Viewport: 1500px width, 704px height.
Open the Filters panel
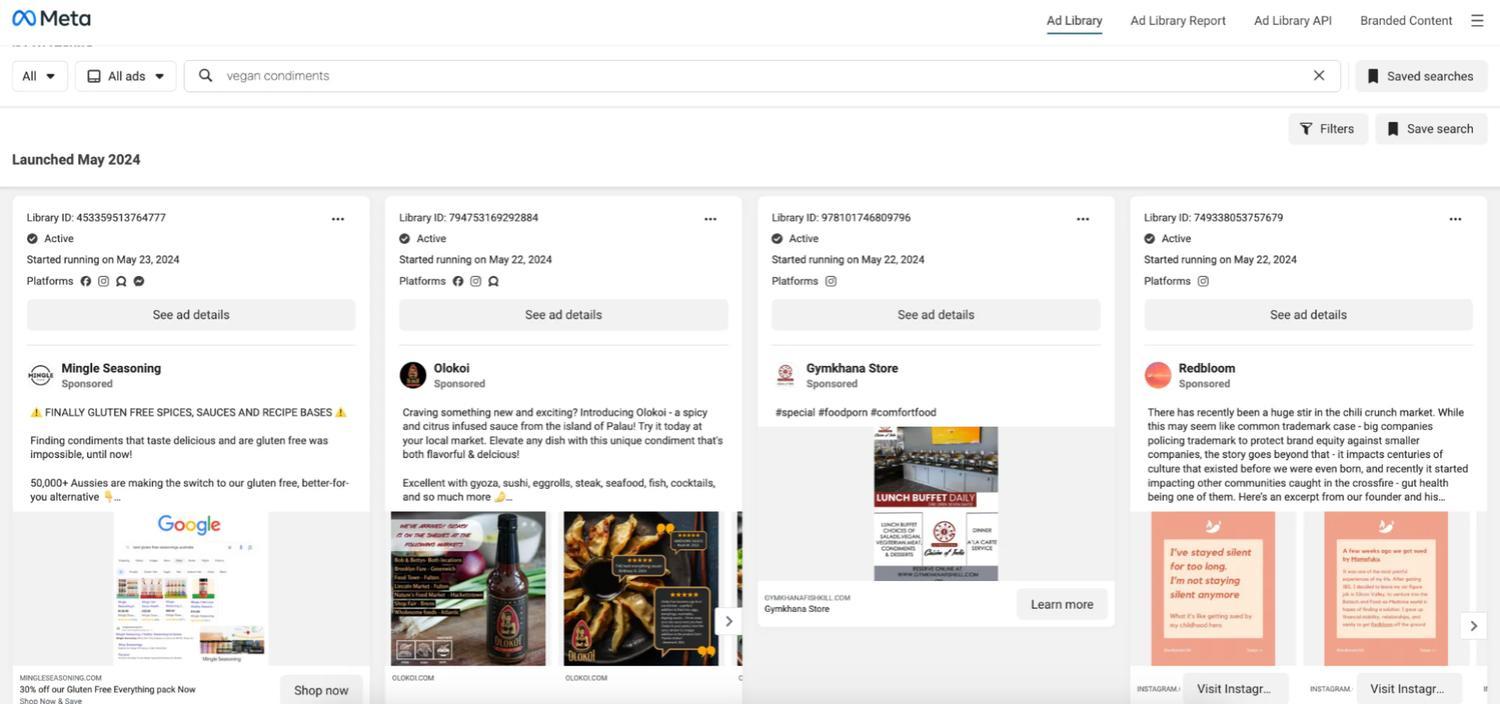pos(1327,129)
